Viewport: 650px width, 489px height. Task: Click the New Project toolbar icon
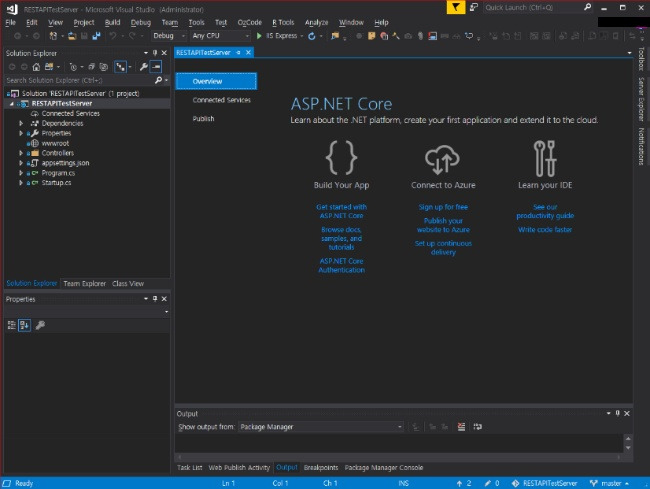click(53, 36)
